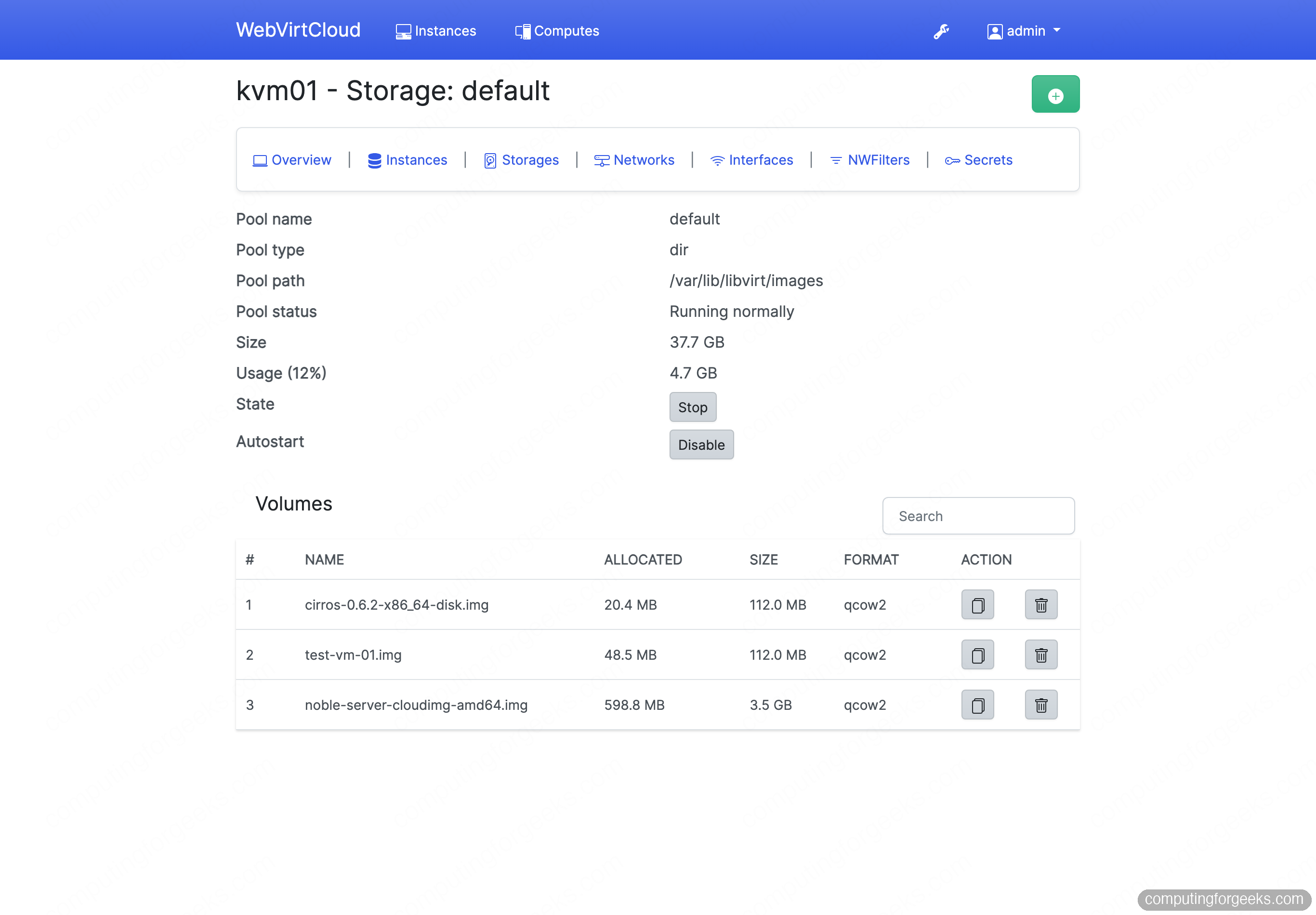The width and height of the screenshot is (1316, 915).
Task: Select volume name test-vm-01.img
Action: click(353, 654)
